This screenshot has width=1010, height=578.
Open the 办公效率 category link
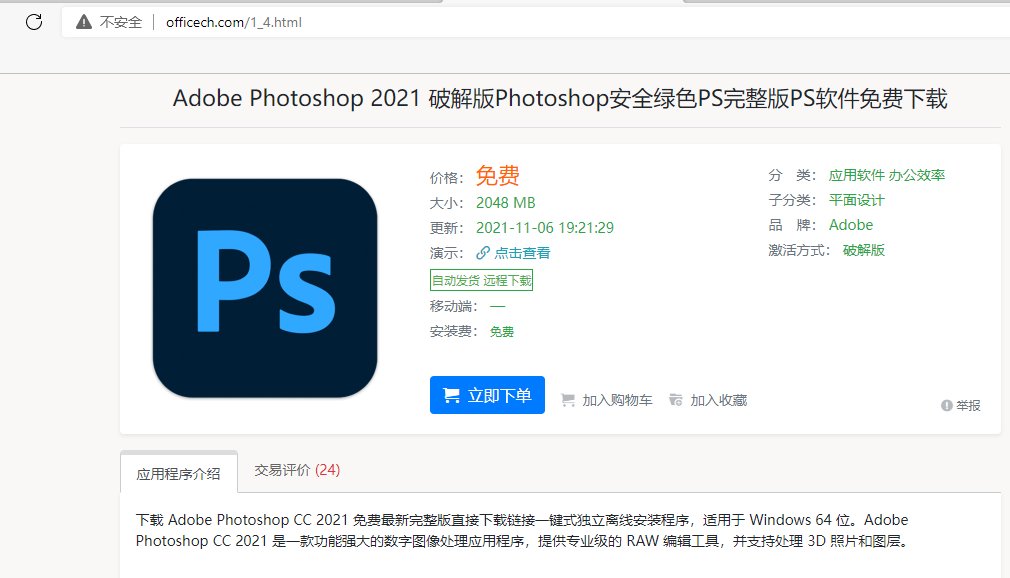(917, 174)
